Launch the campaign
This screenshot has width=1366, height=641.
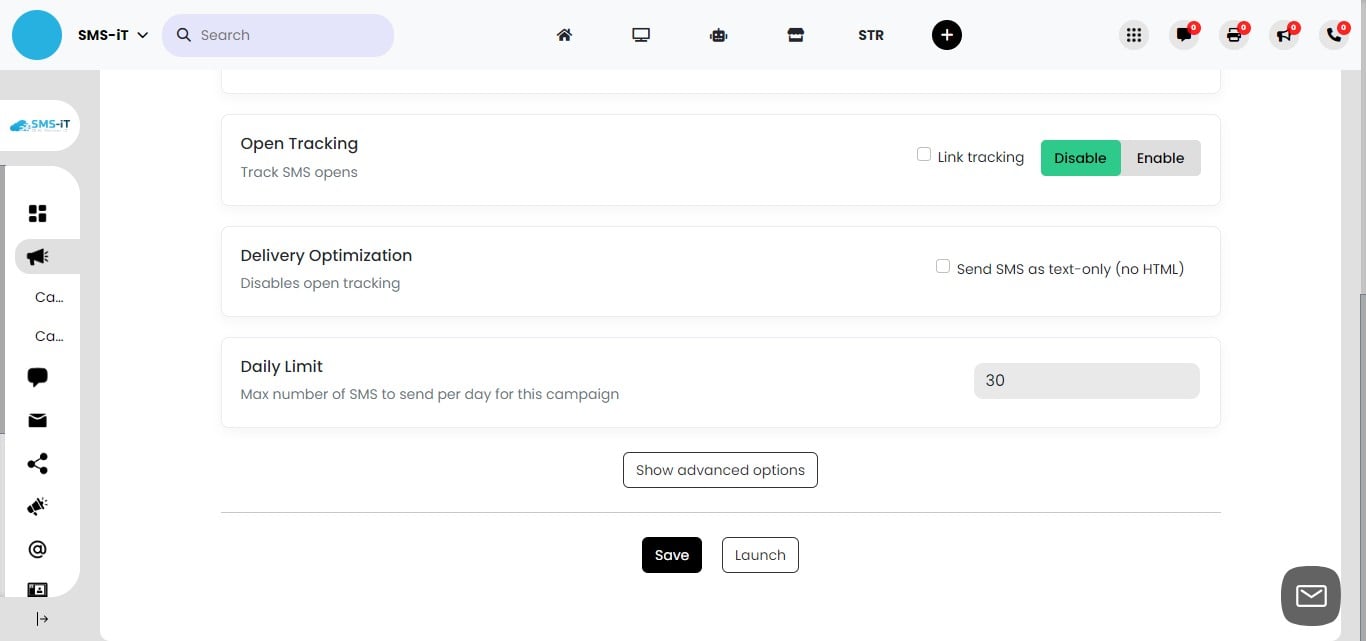pyautogui.click(x=759, y=555)
